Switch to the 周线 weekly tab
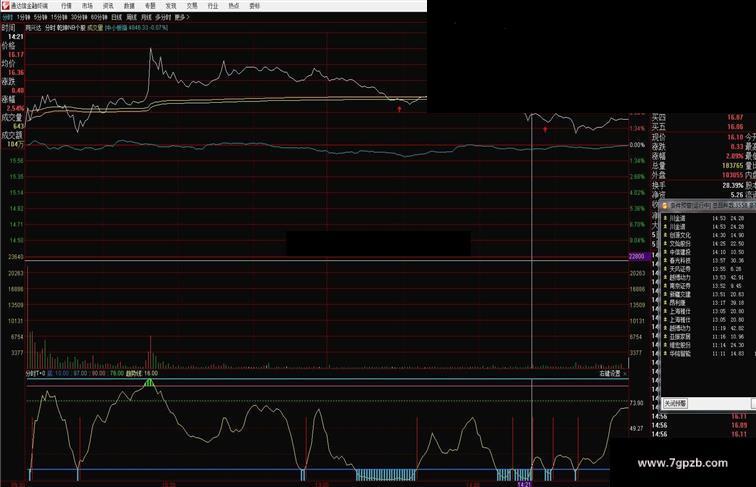 pos(132,17)
